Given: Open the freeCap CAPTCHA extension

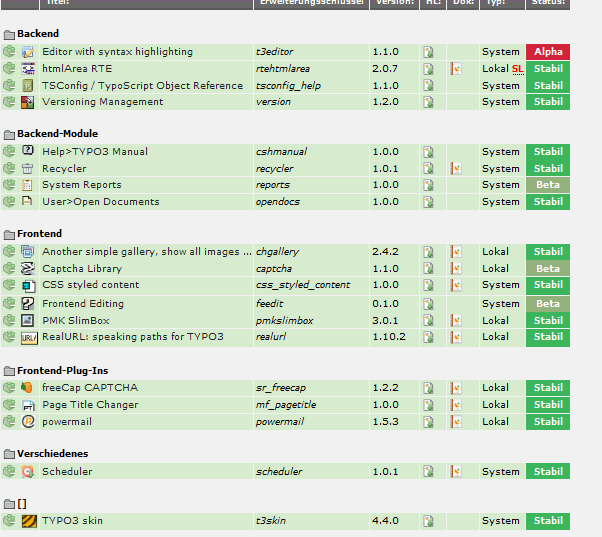Looking at the screenshot, I should [x=90, y=388].
